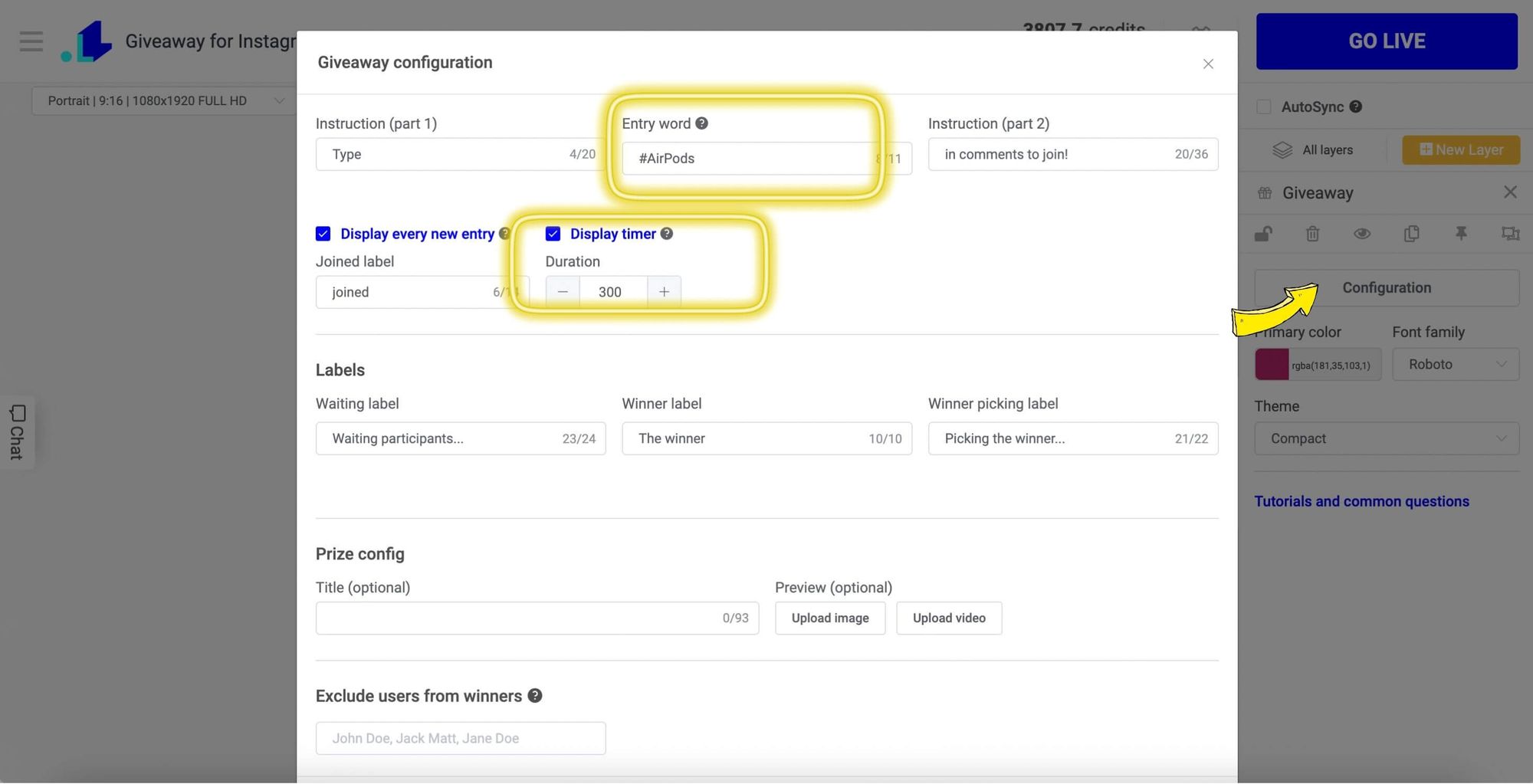This screenshot has width=1533, height=784.
Task: Open Tutorials and common questions link
Action: (1361, 501)
